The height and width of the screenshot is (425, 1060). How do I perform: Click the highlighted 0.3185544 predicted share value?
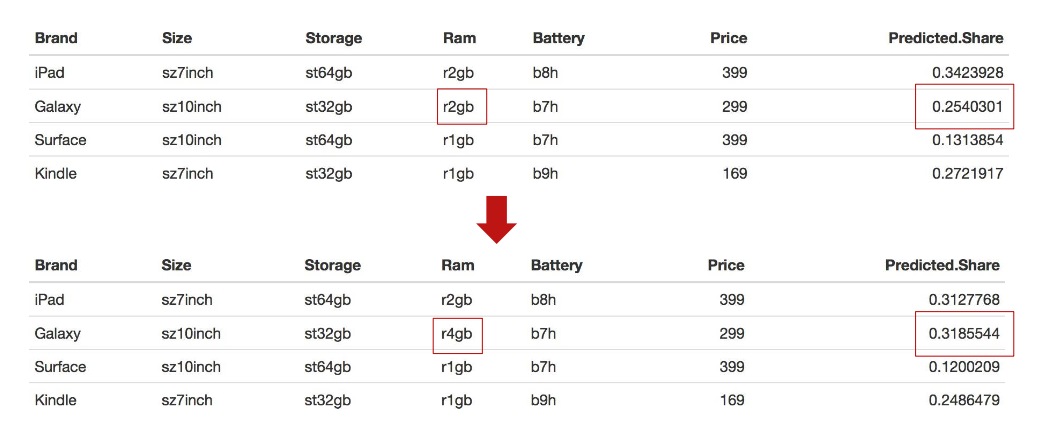pyautogui.click(x=963, y=333)
